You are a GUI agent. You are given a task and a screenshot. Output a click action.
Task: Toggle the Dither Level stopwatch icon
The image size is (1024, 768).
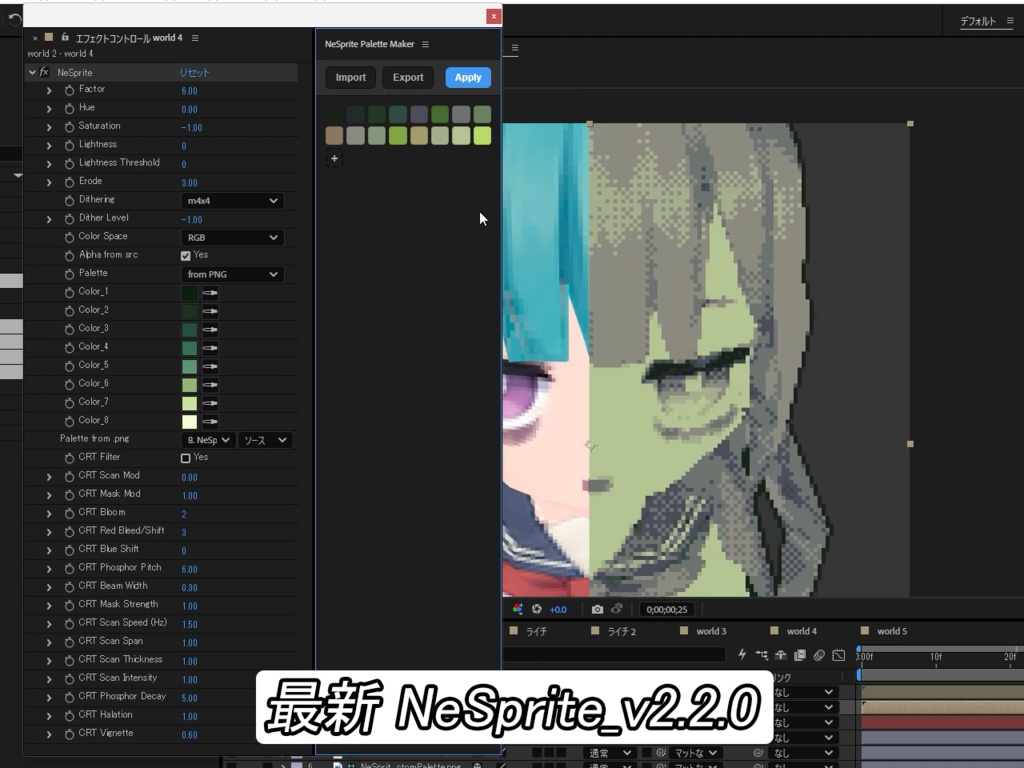(69, 219)
